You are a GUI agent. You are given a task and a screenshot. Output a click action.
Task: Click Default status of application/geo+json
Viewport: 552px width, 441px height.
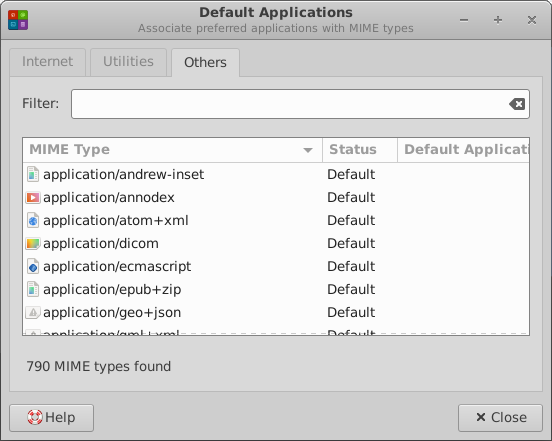pos(351,313)
